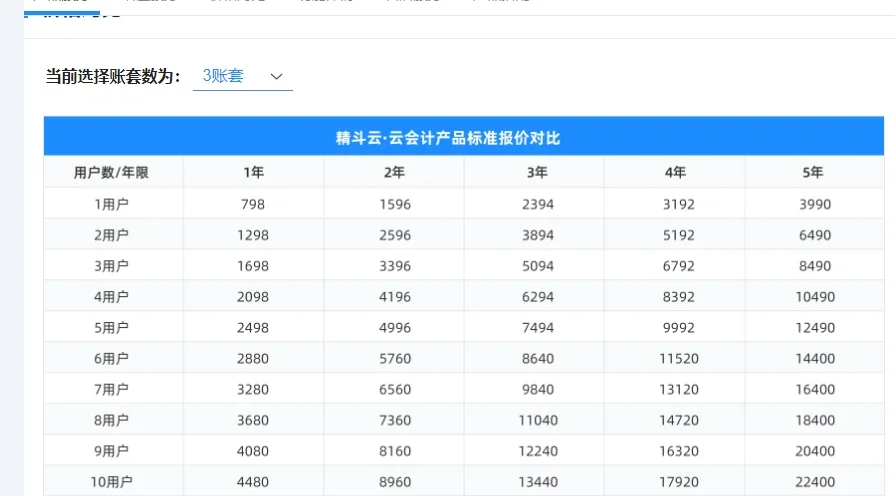Click price 2098 for 4用户 1年
The height and width of the screenshot is (496, 895).
[253, 297]
